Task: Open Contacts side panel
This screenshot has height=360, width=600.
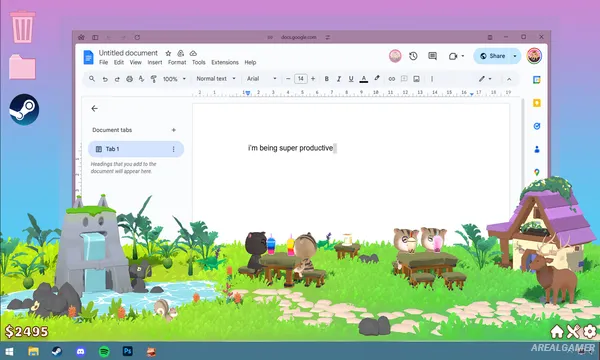Action: click(x=536, y=149)
